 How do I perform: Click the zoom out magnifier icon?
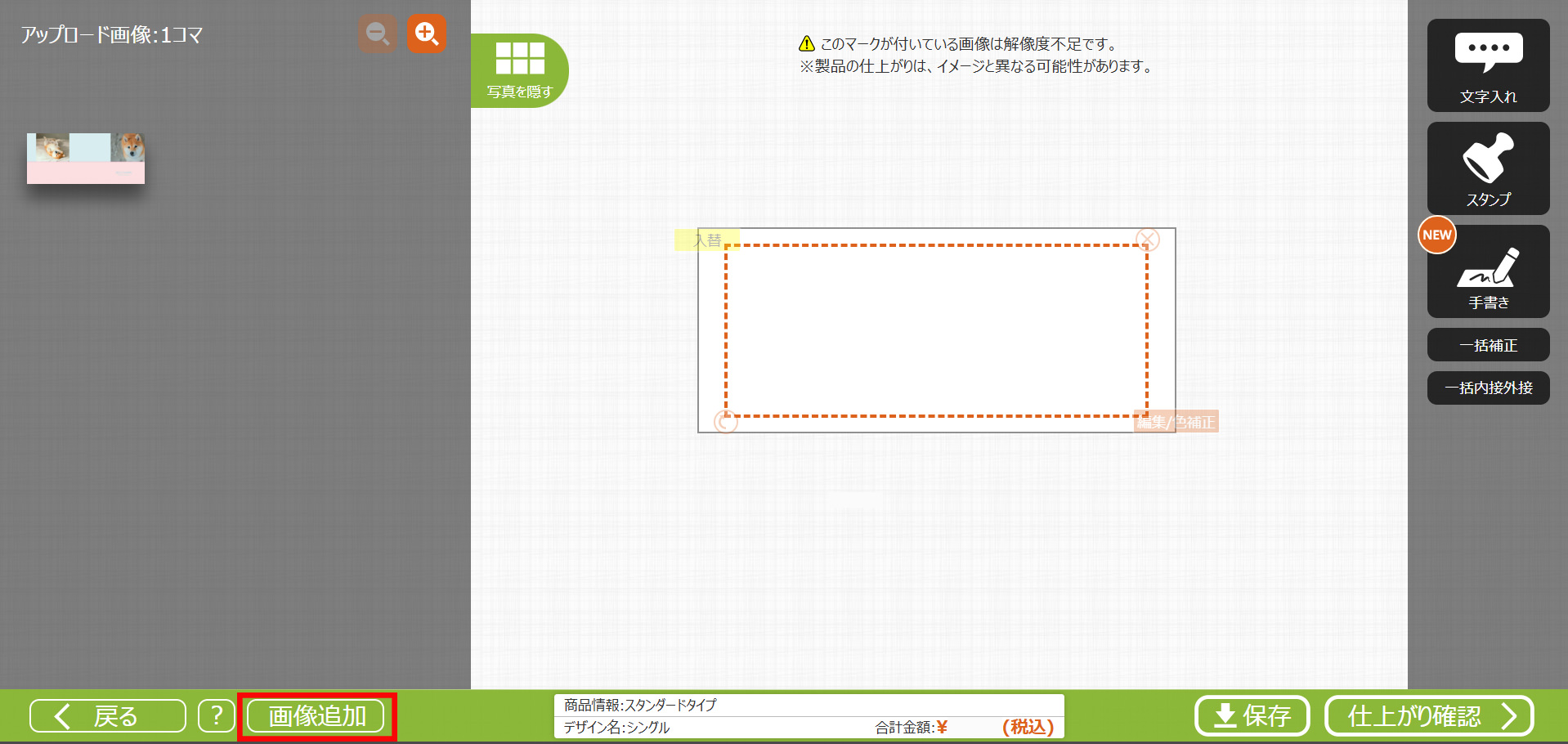coord(378,34)
